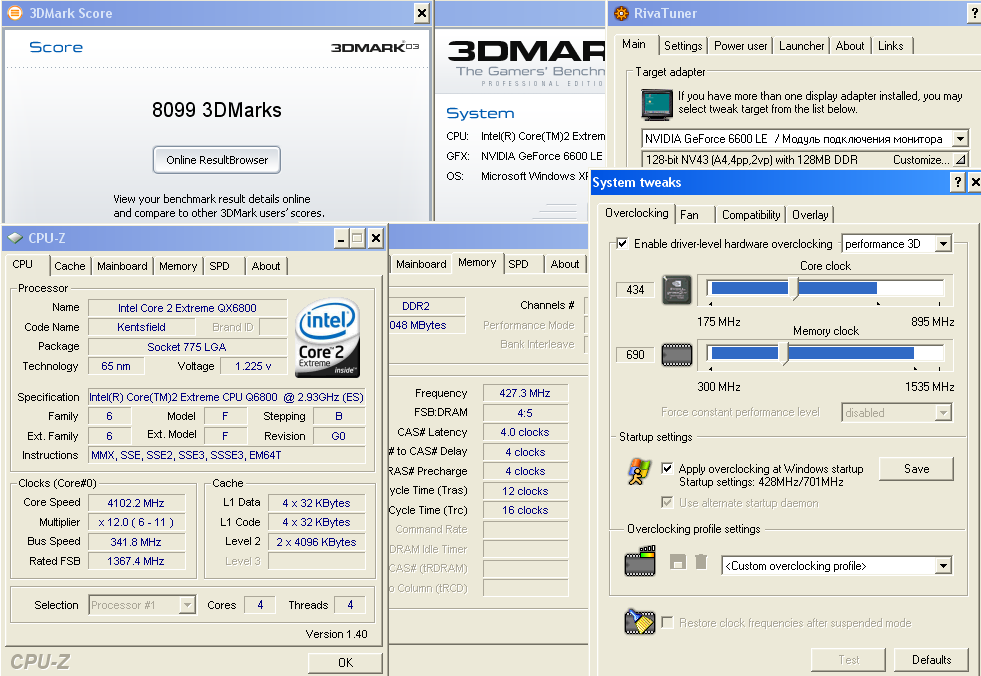Switch to the Cache tab in CPU-Z
Screen dimensions: 981x676
pyautogui.click(x=69, y=266)
